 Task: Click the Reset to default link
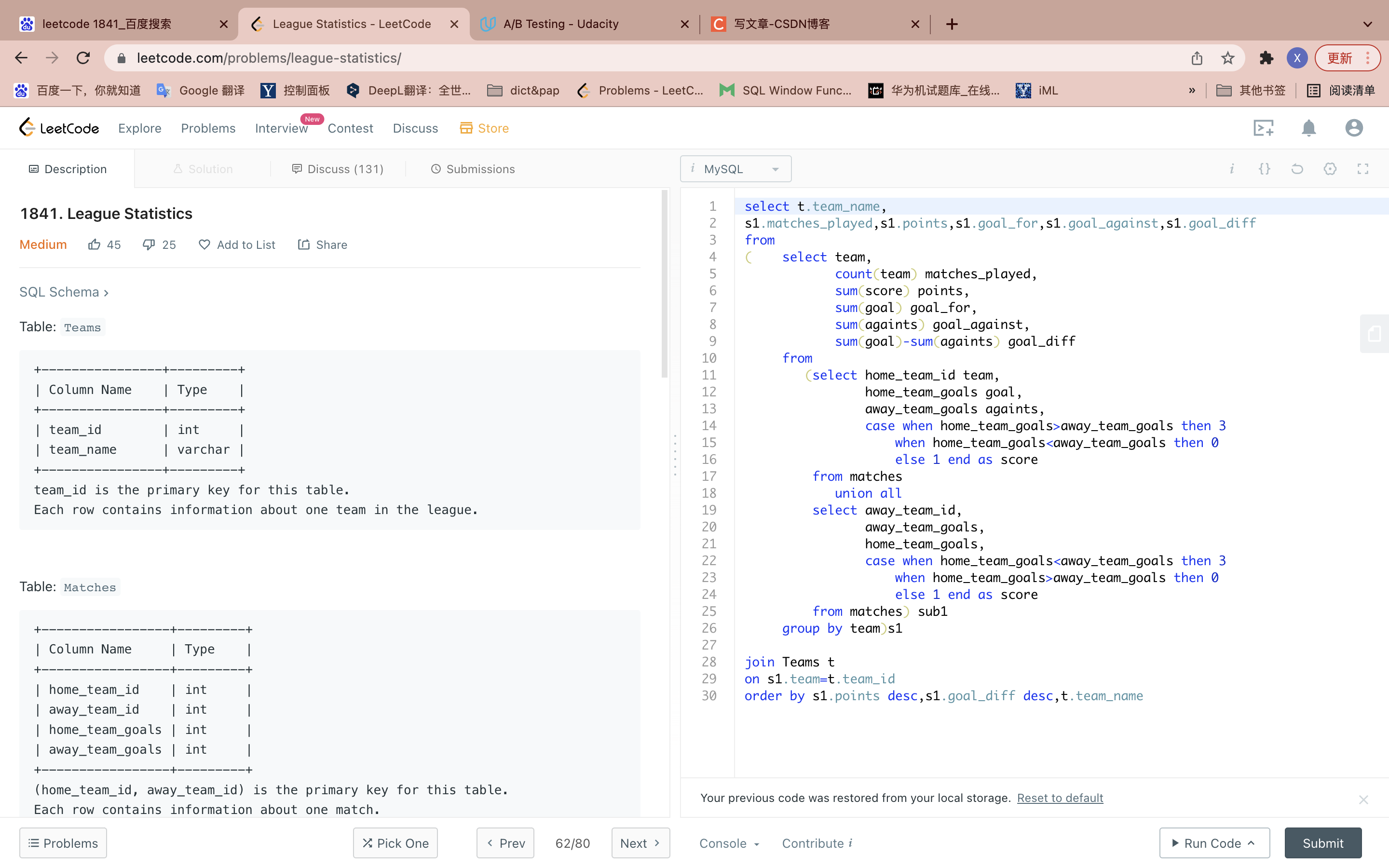(x=1060, y=798)
